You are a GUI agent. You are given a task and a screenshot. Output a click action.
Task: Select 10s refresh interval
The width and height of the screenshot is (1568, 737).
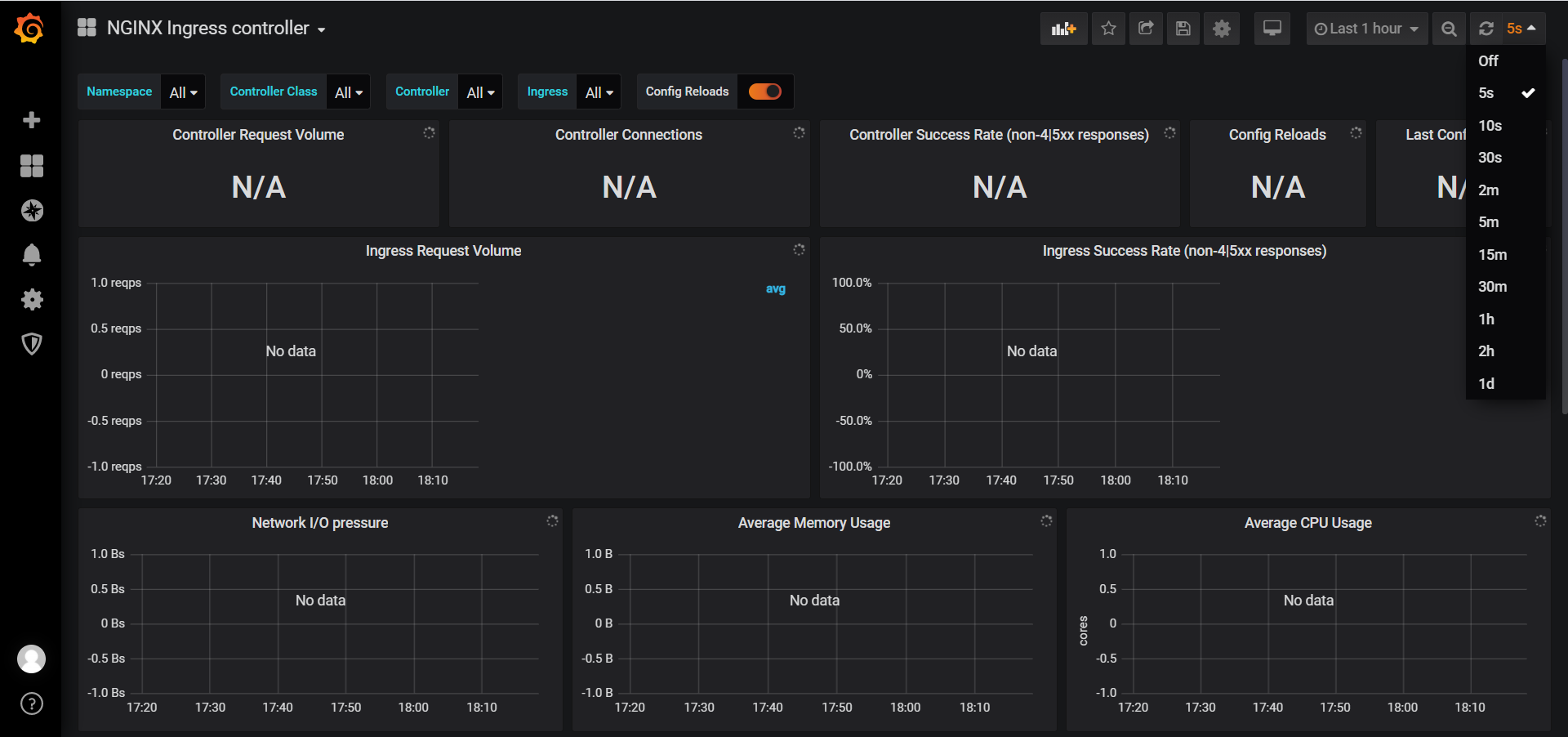click(x=1506, y=126)
